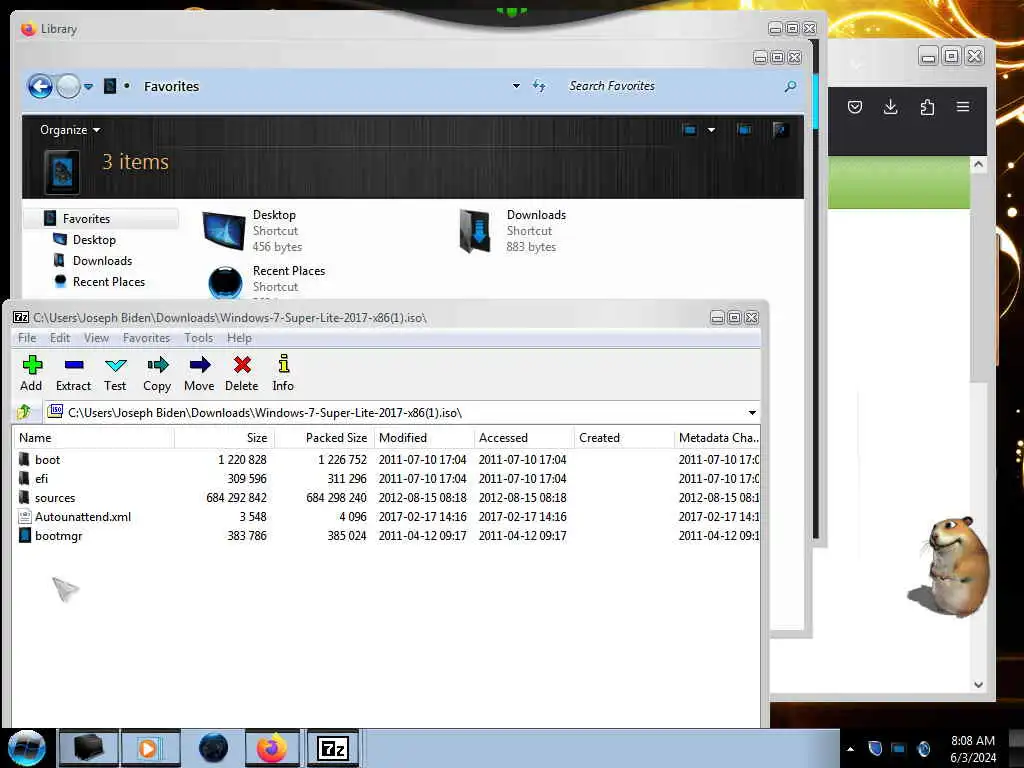Select Desktop in the navigation pane
This screenshot has width=1024, height=768.
pyautogui.click(x=94, y=240)
